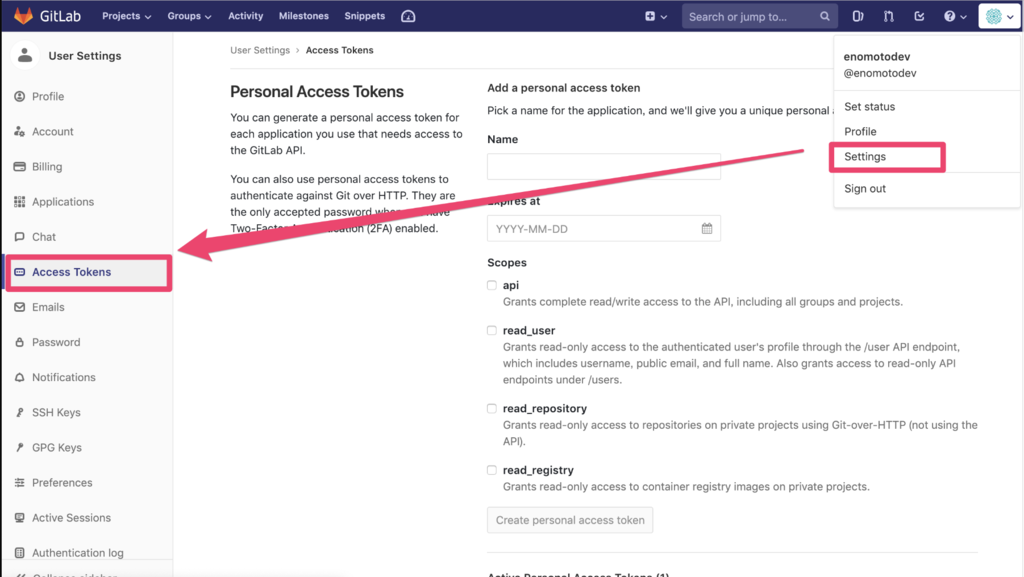Click User Settings breadcrumb link

click(260, 50)
